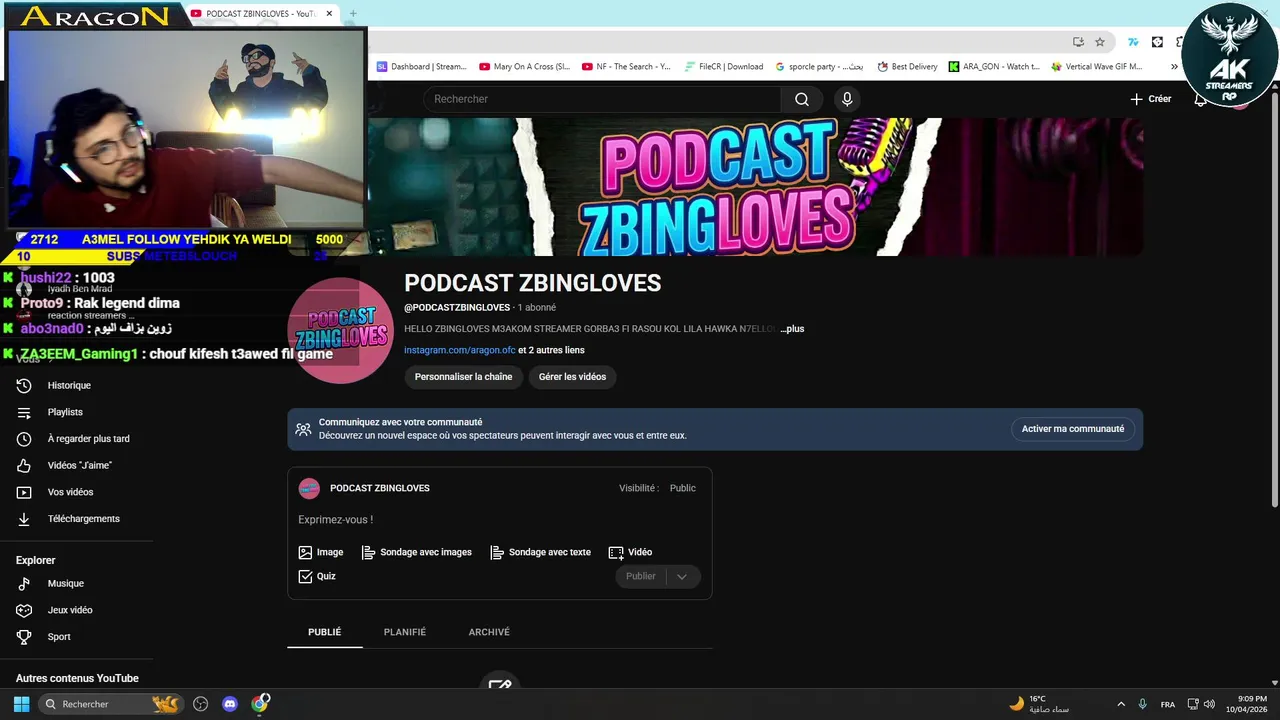The width and height of the screenshot is (1280, 720).
Task: Open Mary On A Cross bookmark
Action: click(524, 67)
